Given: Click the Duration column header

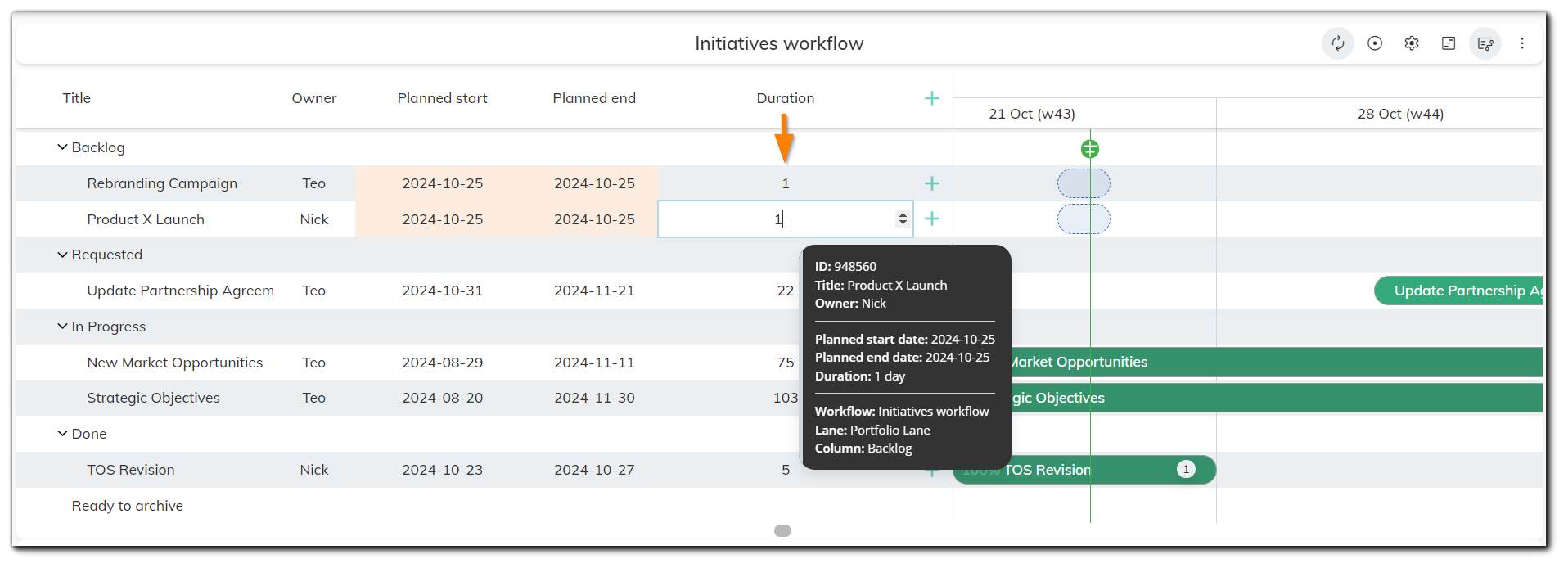Looking at the screenshot, I should (785, 98).
